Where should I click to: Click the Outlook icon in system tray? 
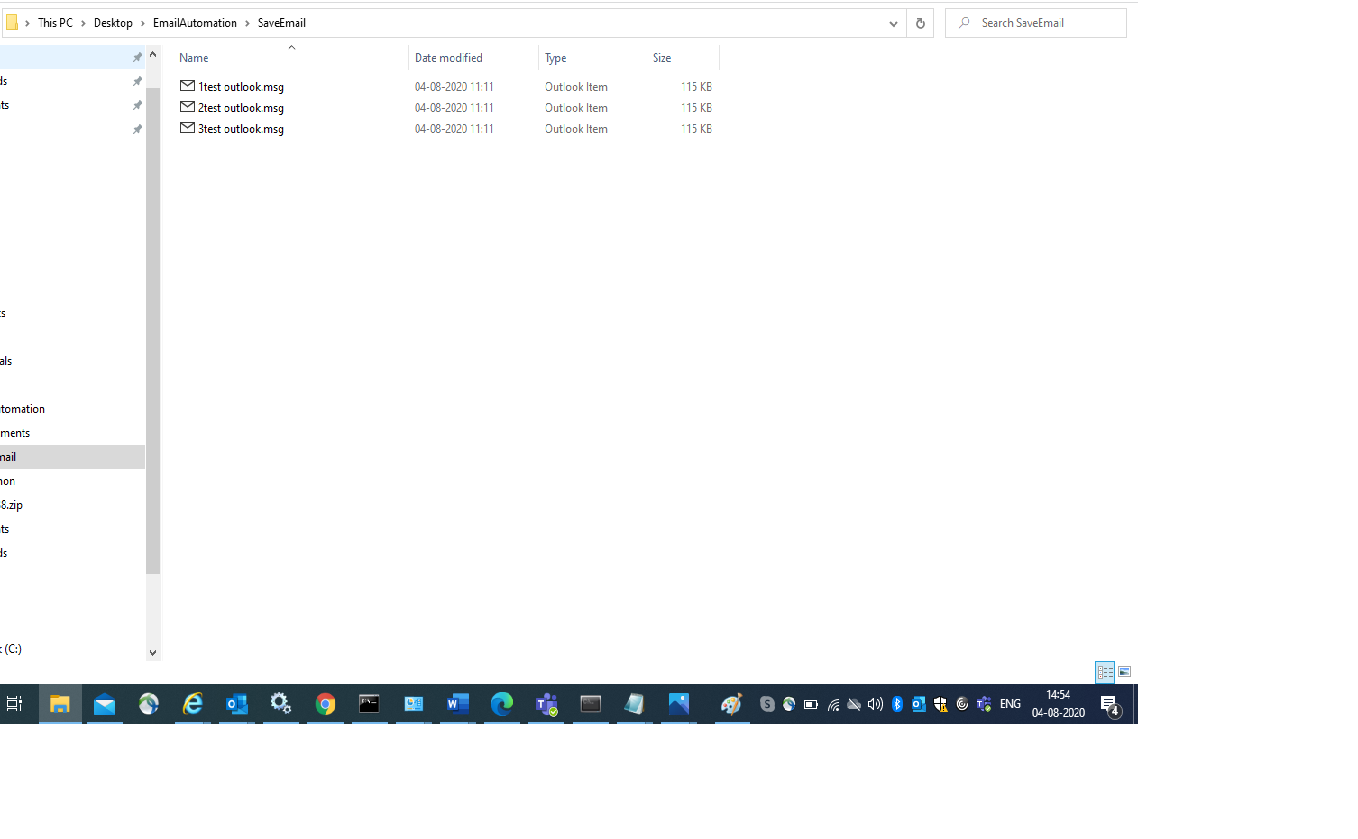point(919,704)
